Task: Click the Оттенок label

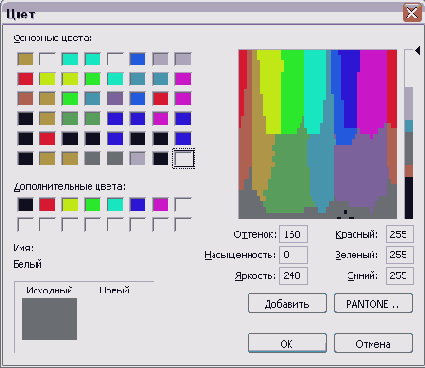Action: pos(255,234)
